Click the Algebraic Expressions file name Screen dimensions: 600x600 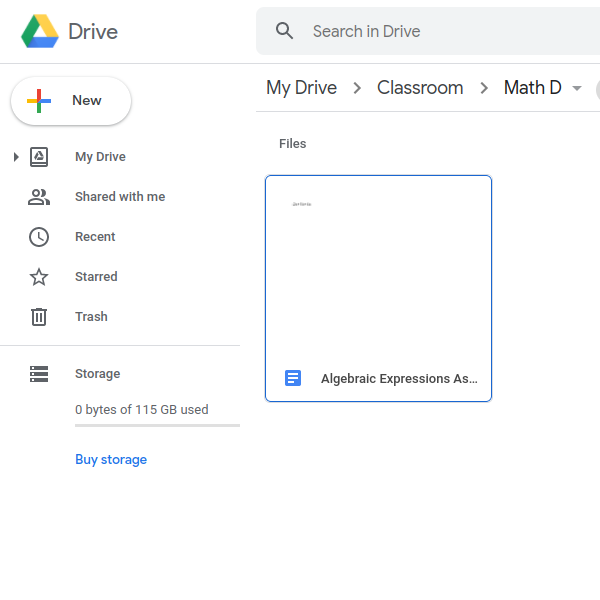point(399,379)
